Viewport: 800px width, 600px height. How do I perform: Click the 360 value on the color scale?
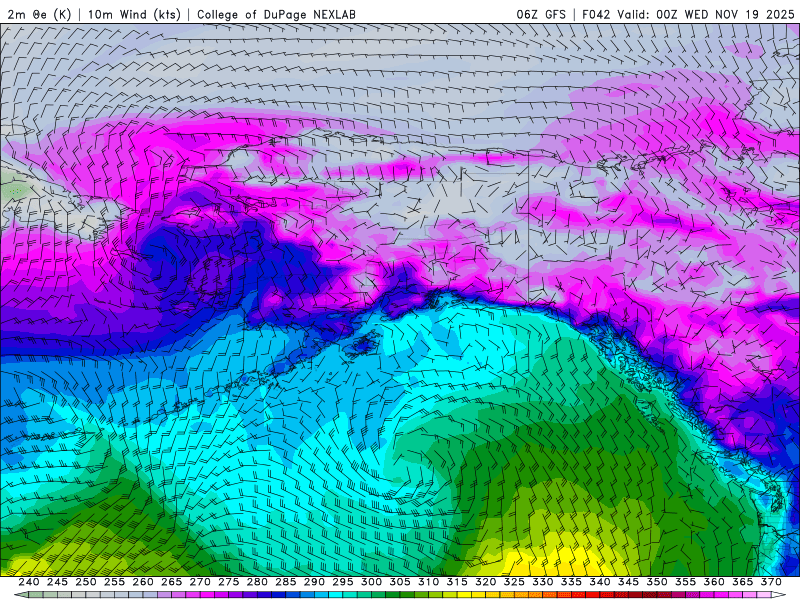pyautogui.click(x=714, y=582)
